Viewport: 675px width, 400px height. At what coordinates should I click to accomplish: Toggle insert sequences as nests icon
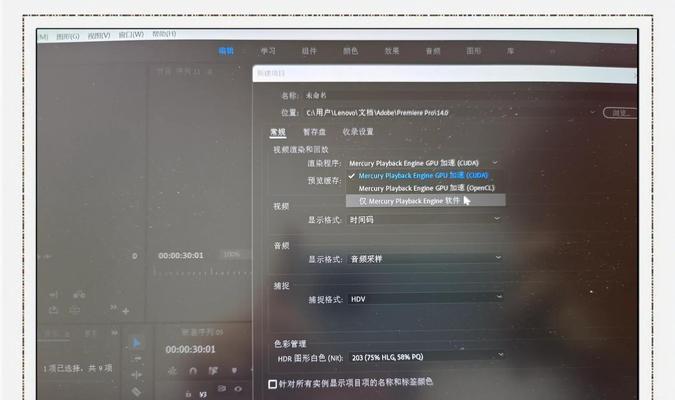click(x=173, y=371)
